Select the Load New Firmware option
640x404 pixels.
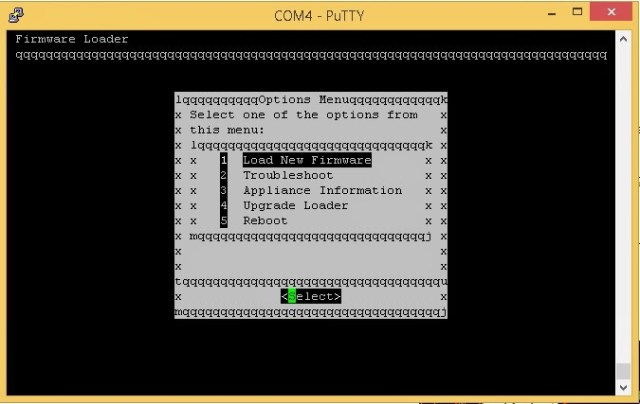[x=306, y=160]
